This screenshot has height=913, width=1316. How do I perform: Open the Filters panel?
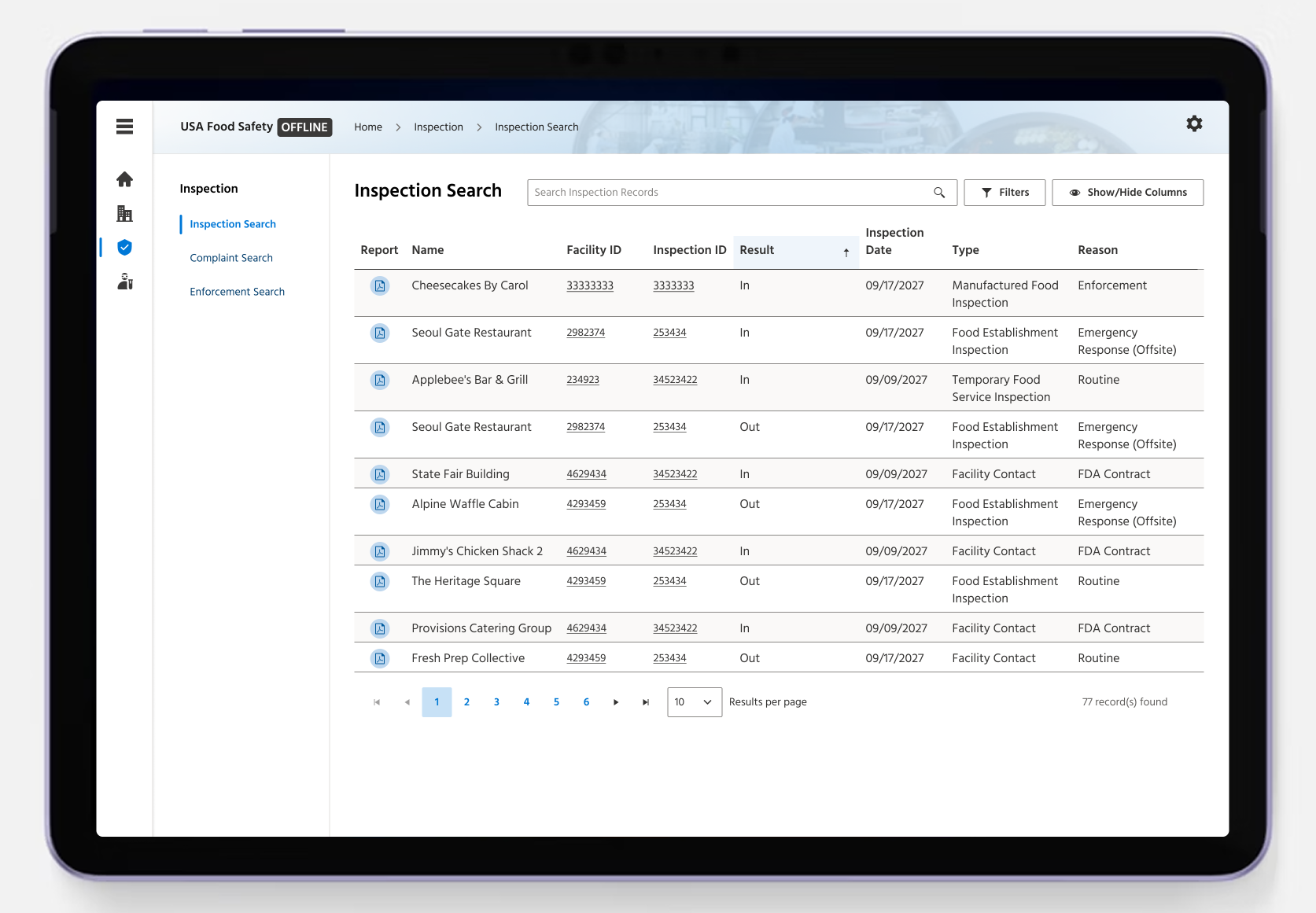[1005, 193]
